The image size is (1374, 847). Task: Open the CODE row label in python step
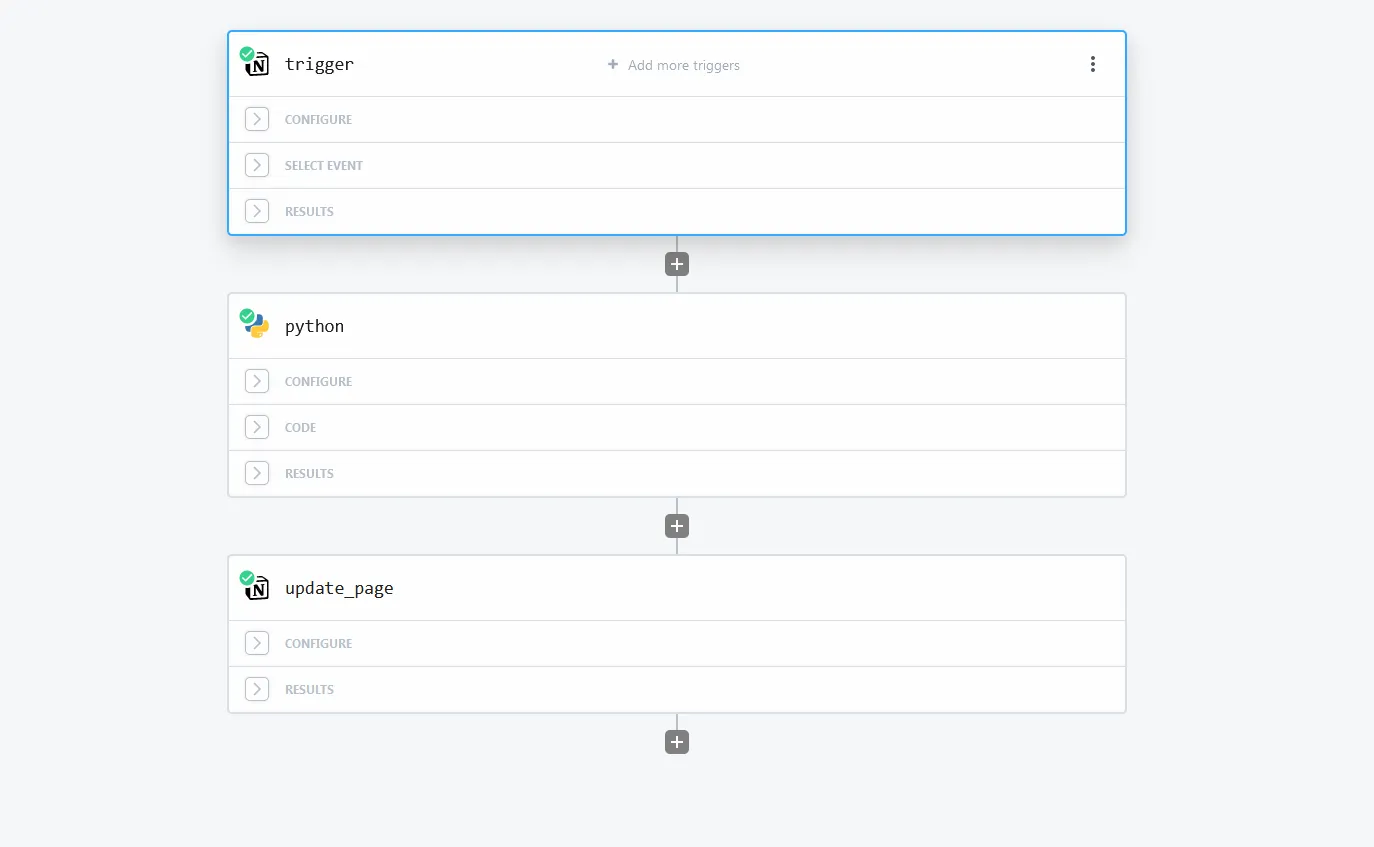tap(300, 427)
